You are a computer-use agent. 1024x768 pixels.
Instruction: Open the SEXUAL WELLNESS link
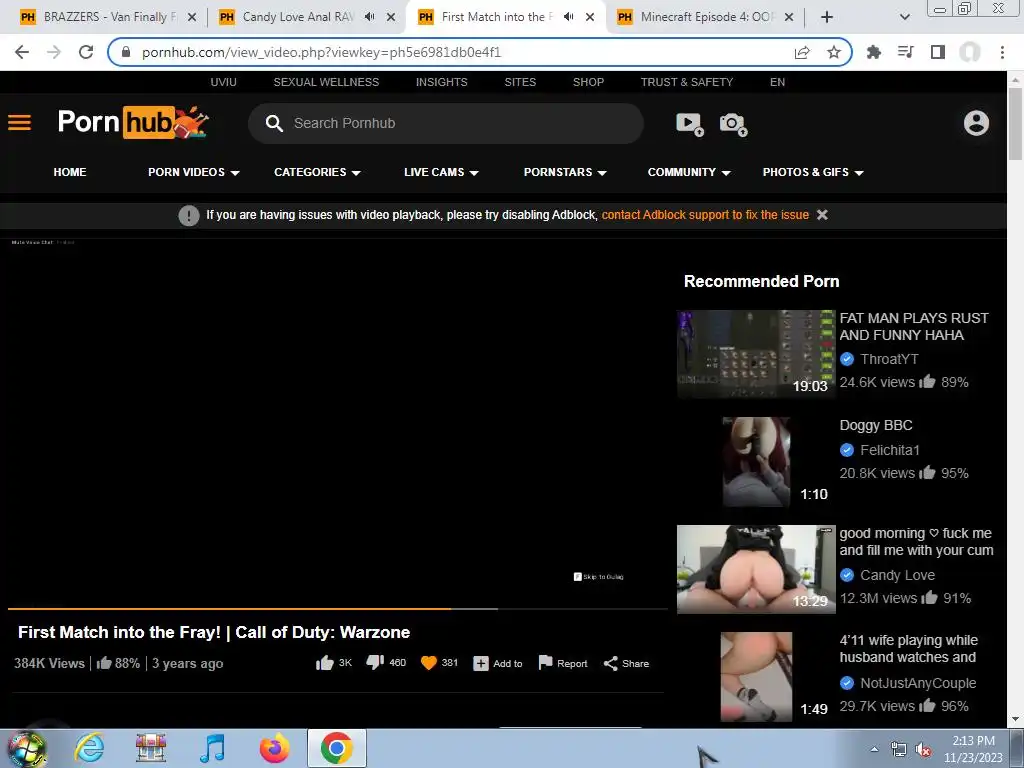point(326,82)
